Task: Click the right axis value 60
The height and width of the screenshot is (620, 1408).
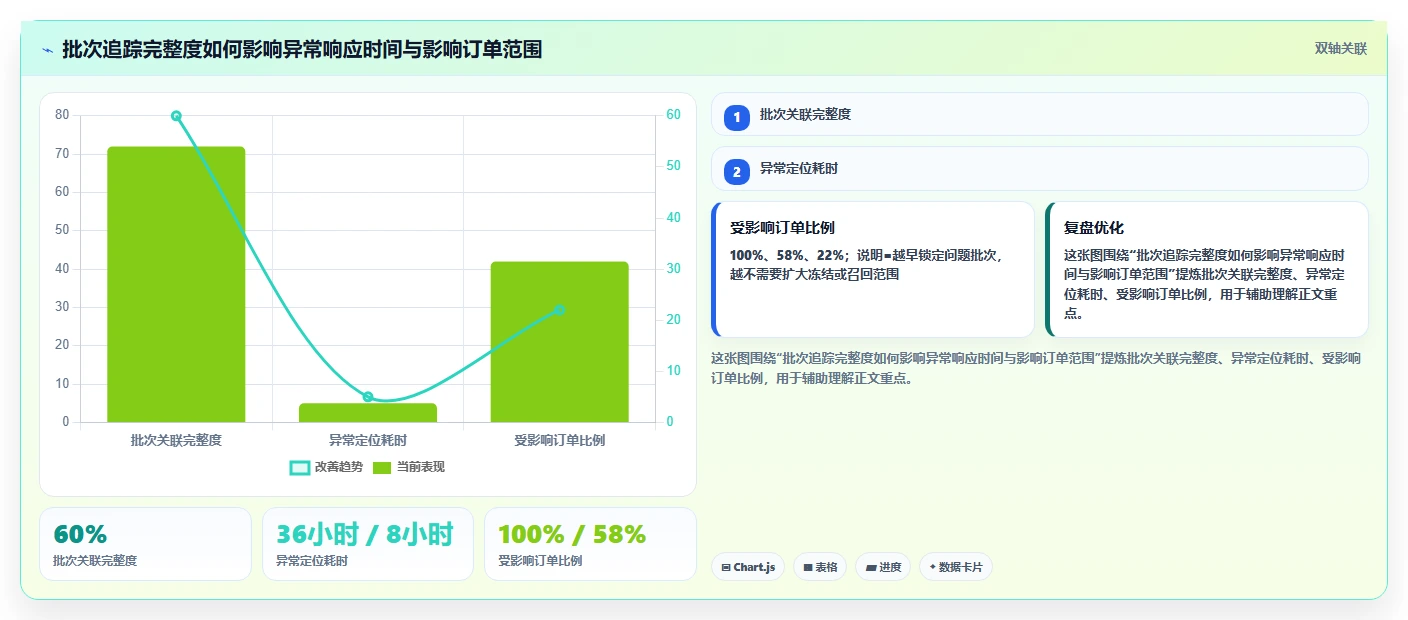Action: pos(673,115)
